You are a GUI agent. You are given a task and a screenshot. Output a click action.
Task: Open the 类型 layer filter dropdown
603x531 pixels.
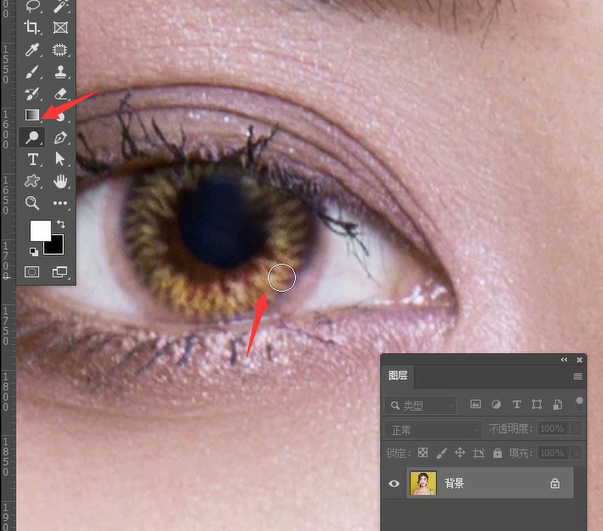[420, 405]
